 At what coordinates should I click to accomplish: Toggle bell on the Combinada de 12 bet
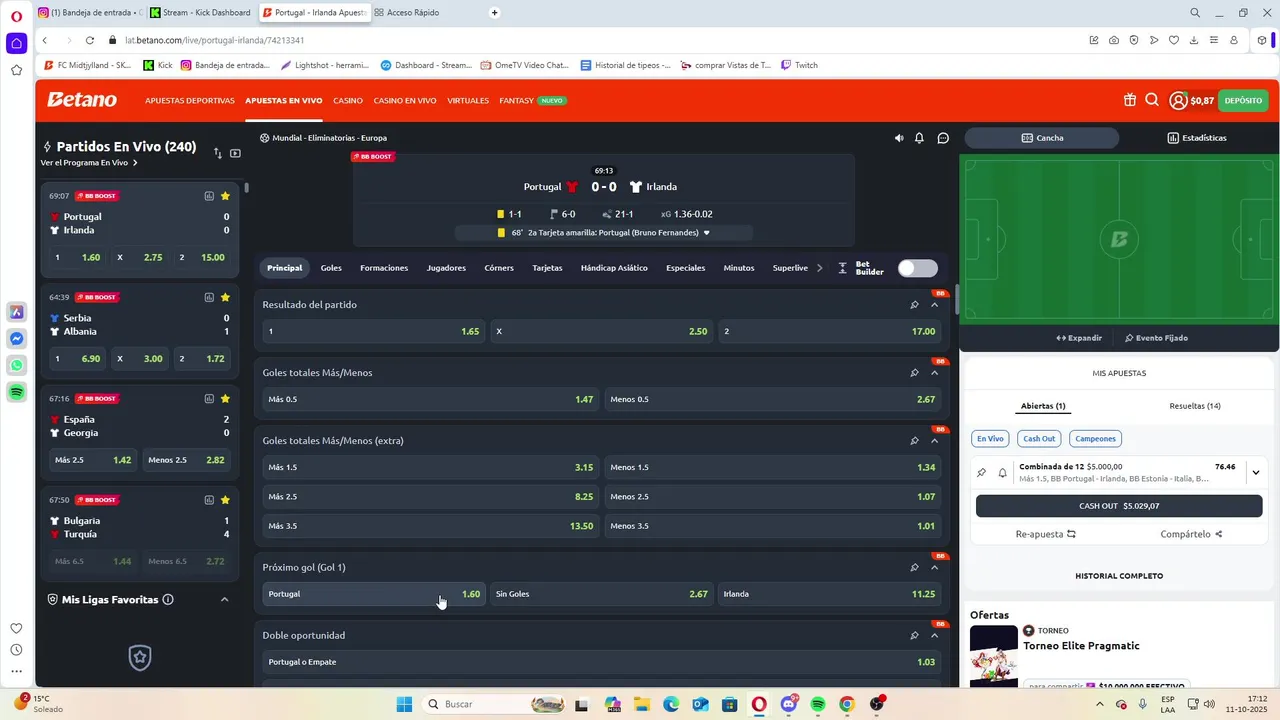1002,472
